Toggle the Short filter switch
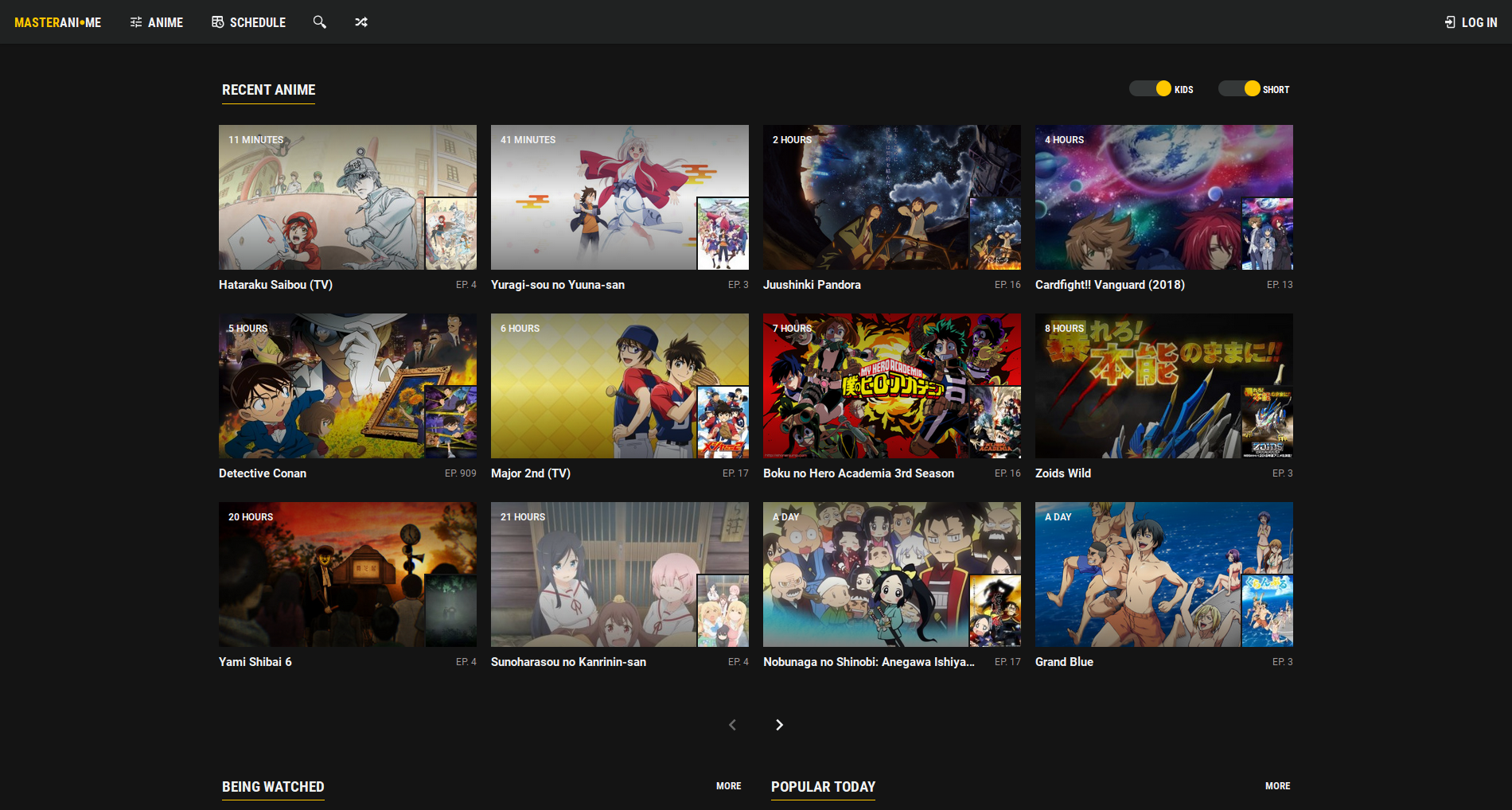The height and width of the screenshot is (810, 1512). (1240, 88)
